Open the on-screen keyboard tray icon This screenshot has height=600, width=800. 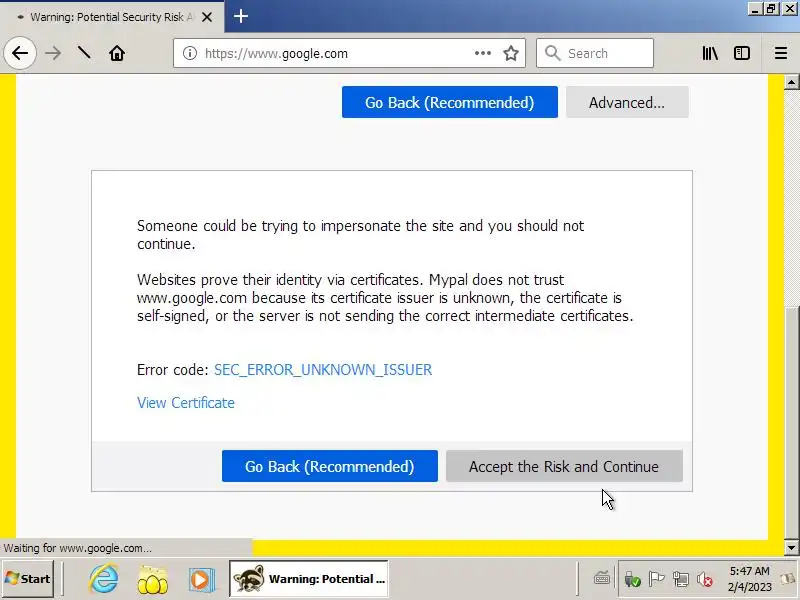(x=602, y=579)
